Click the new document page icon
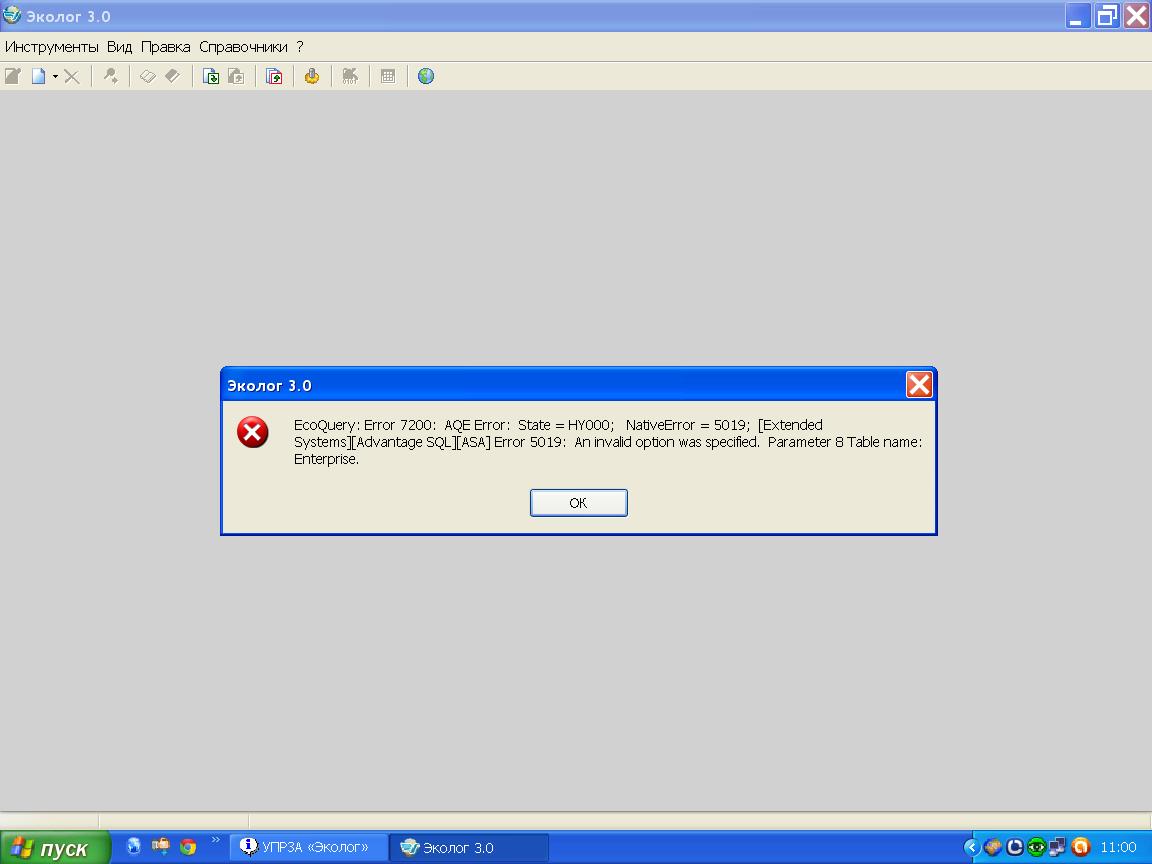Viewport: 1152px width, 864px height. tap(39, 76)
